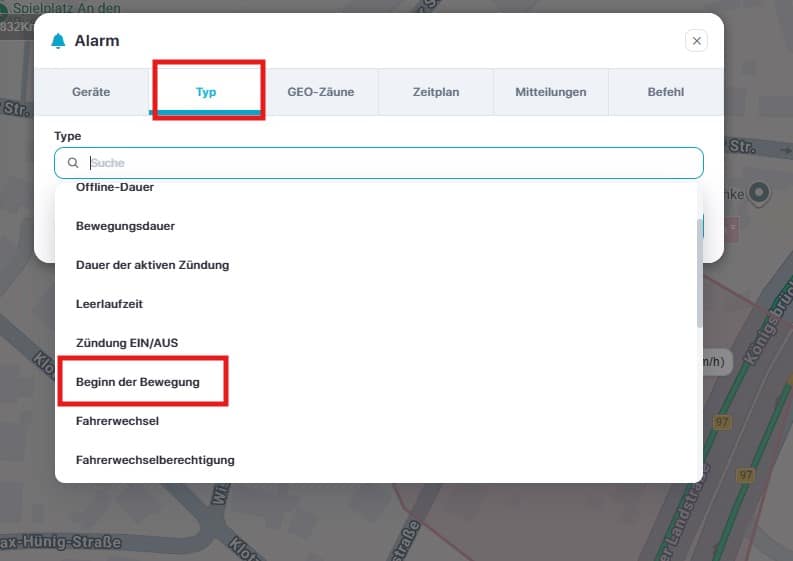Screen dimensions: 793x561
Task: Pick Beginn der Bewegung from list
Action: coord(137,382)
